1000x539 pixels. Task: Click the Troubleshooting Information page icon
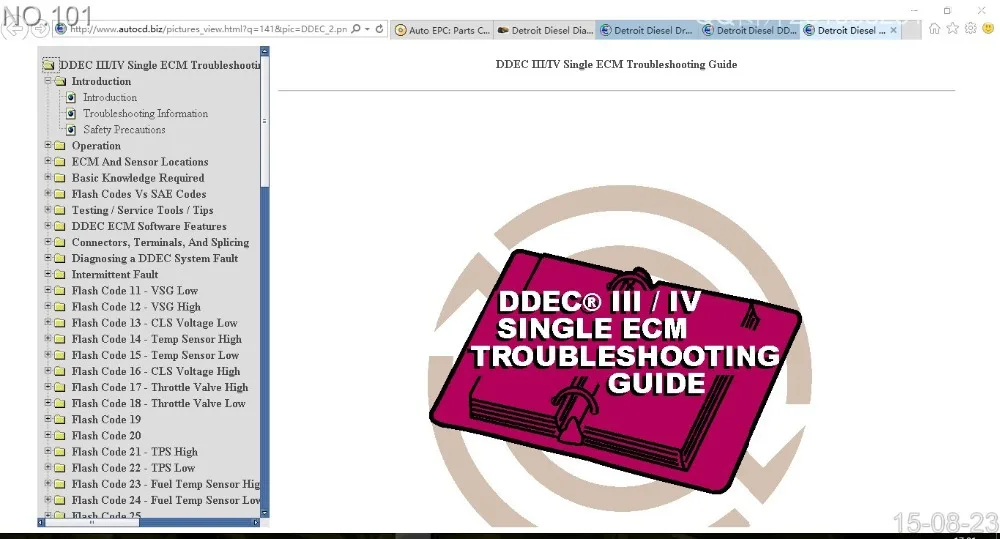coord(71,114)
